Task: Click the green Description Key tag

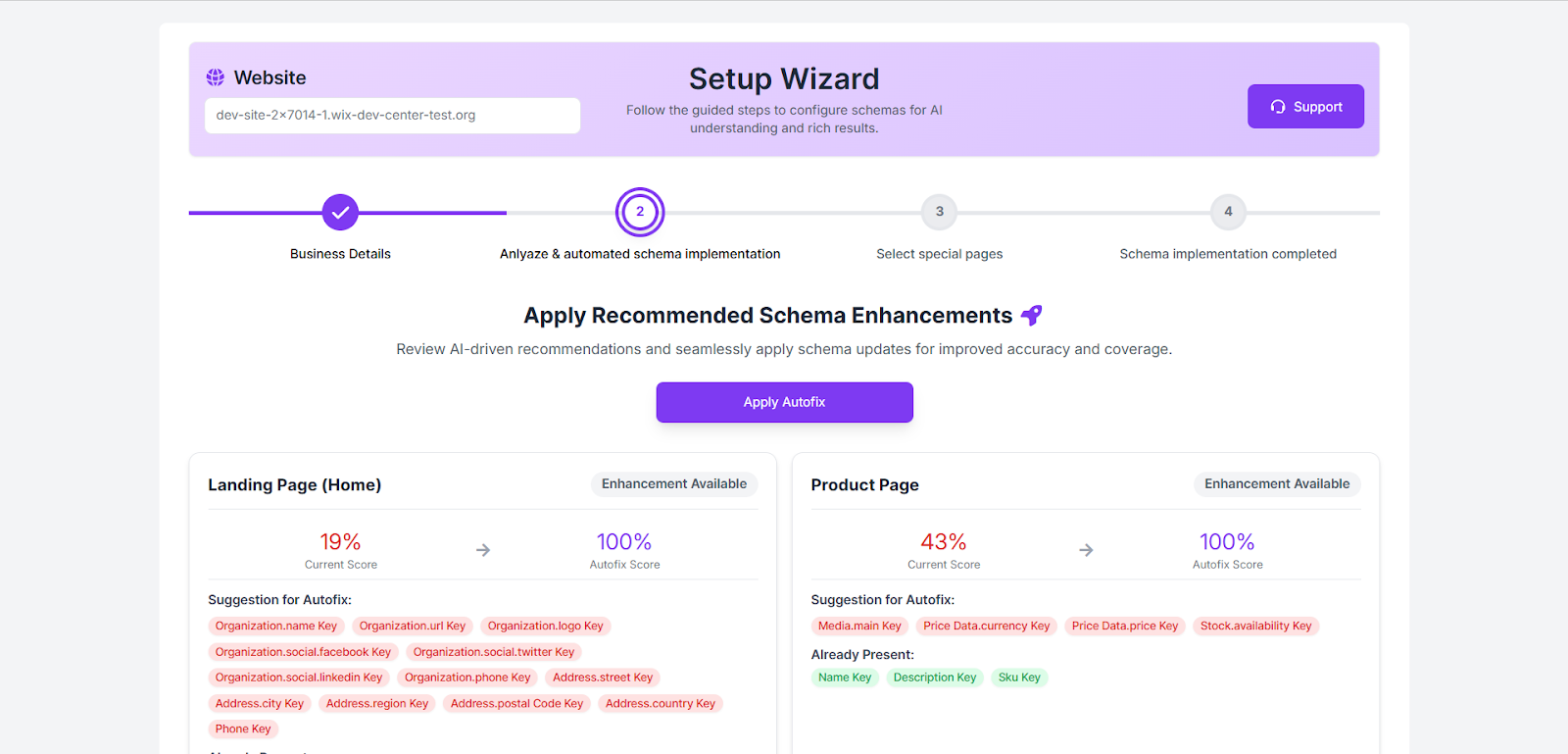Action: click(x=935, y=678)
